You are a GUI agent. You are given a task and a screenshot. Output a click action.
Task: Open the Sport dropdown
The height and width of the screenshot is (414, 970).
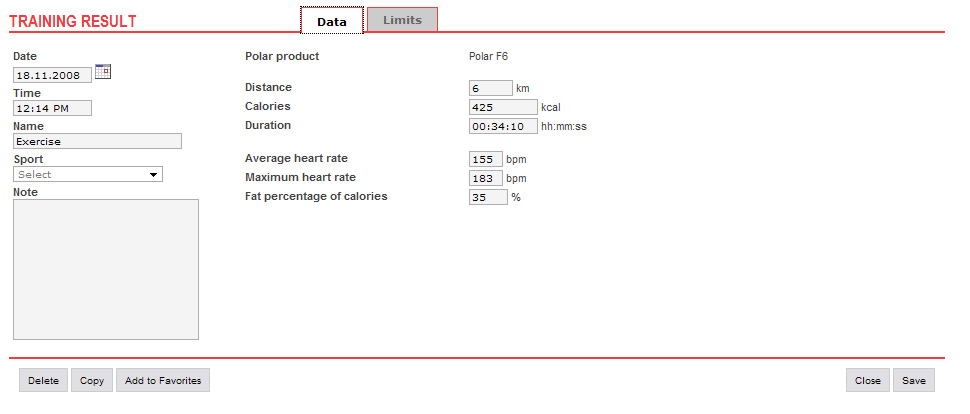point(88,175)
